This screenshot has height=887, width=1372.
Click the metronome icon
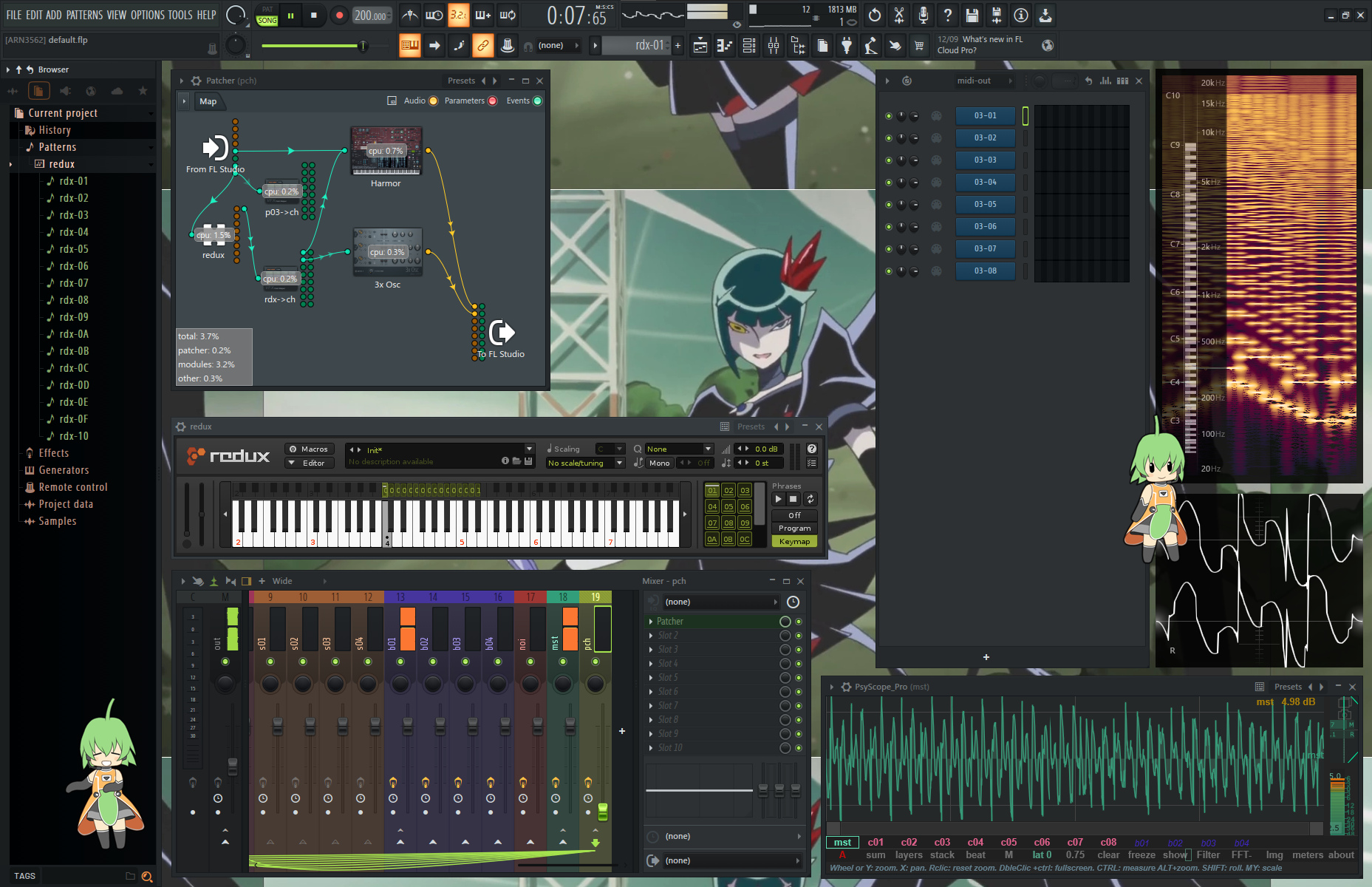[409, 15]
